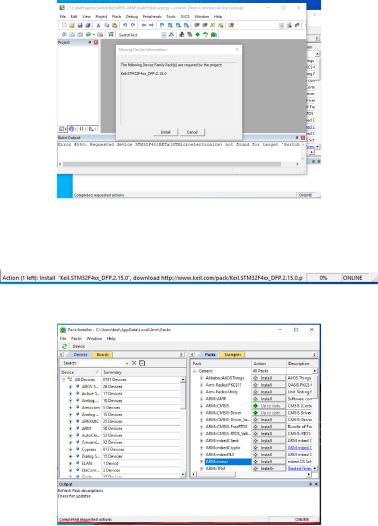Viewport: 378px width, 526px height.
Task: Click the Options for Target wand icon
Action: click(x=171, y=35)
